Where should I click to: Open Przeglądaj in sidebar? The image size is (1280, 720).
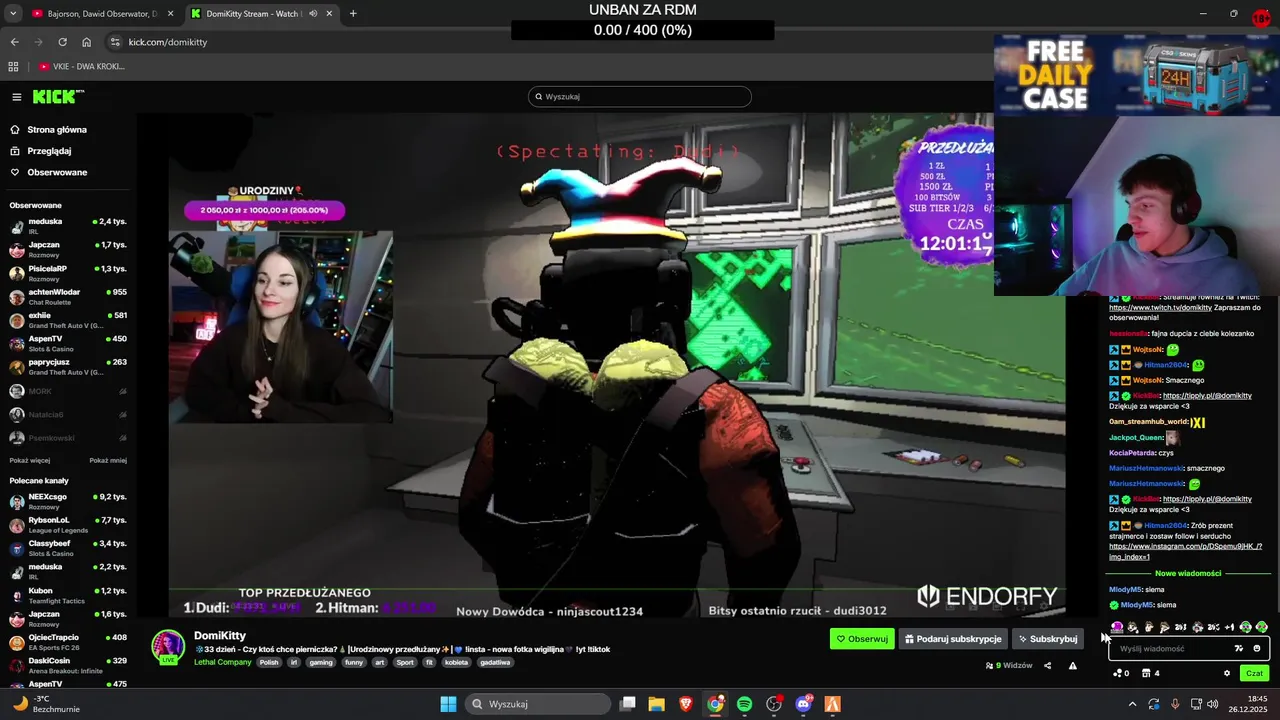pos(49,151)
